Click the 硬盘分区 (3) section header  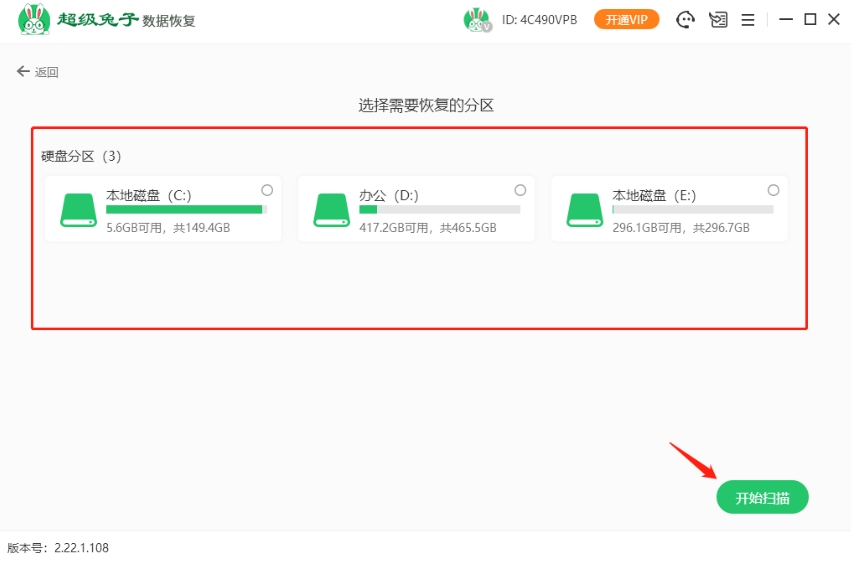pyautogui.click(x=81, y=156)
